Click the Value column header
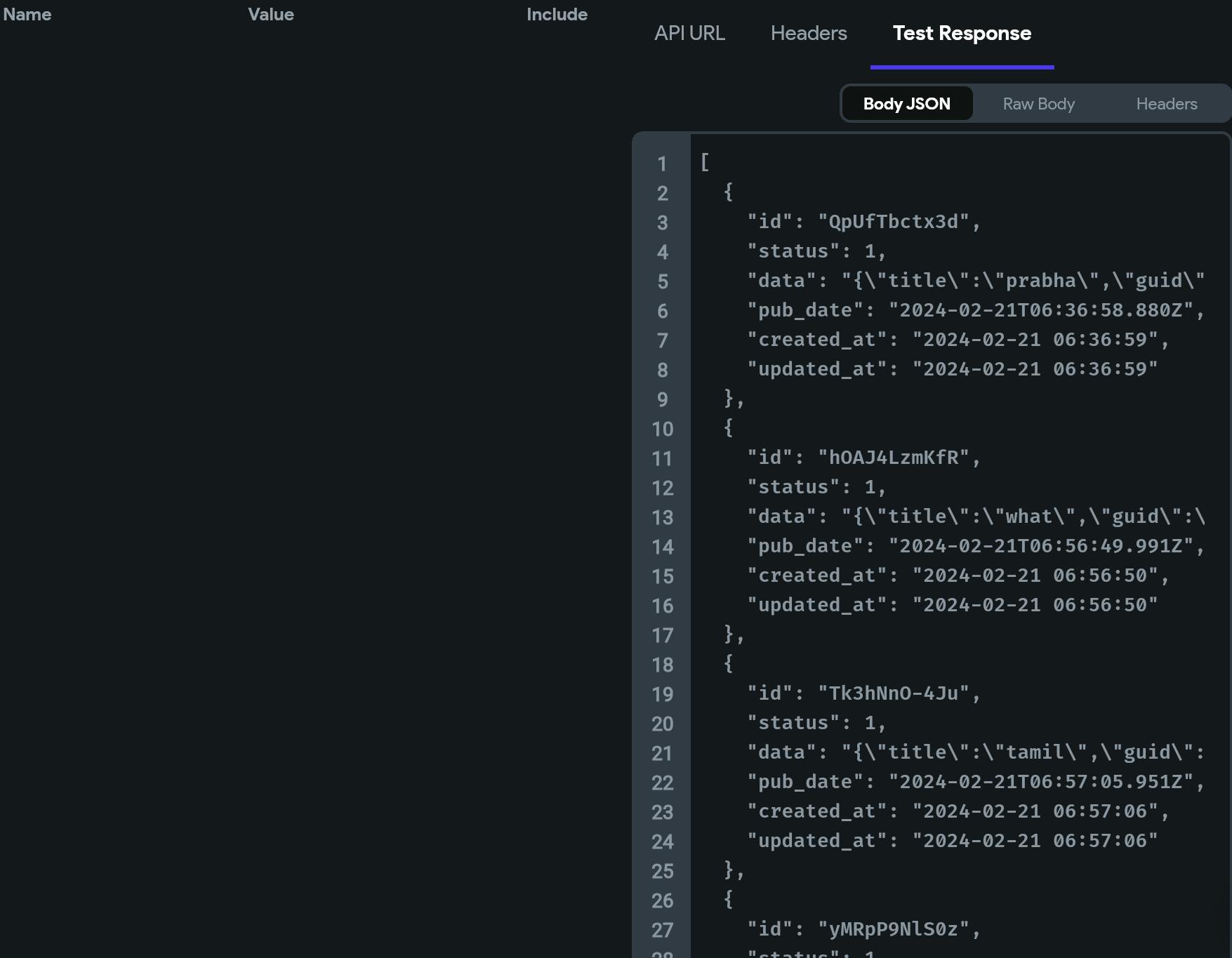 [x=271, y=14]
